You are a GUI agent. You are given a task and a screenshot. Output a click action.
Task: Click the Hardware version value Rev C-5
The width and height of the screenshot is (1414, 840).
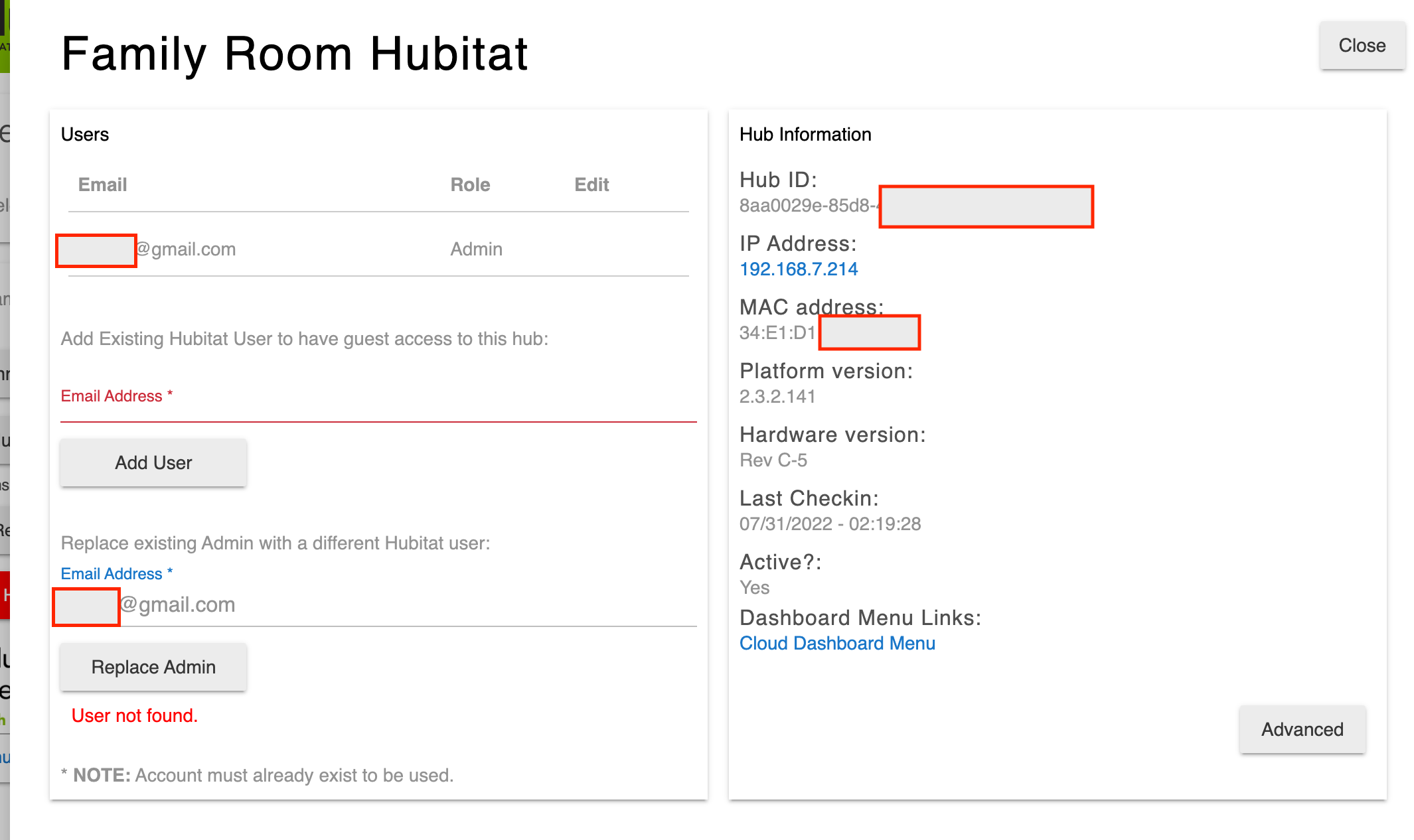[x=773, y=460]
